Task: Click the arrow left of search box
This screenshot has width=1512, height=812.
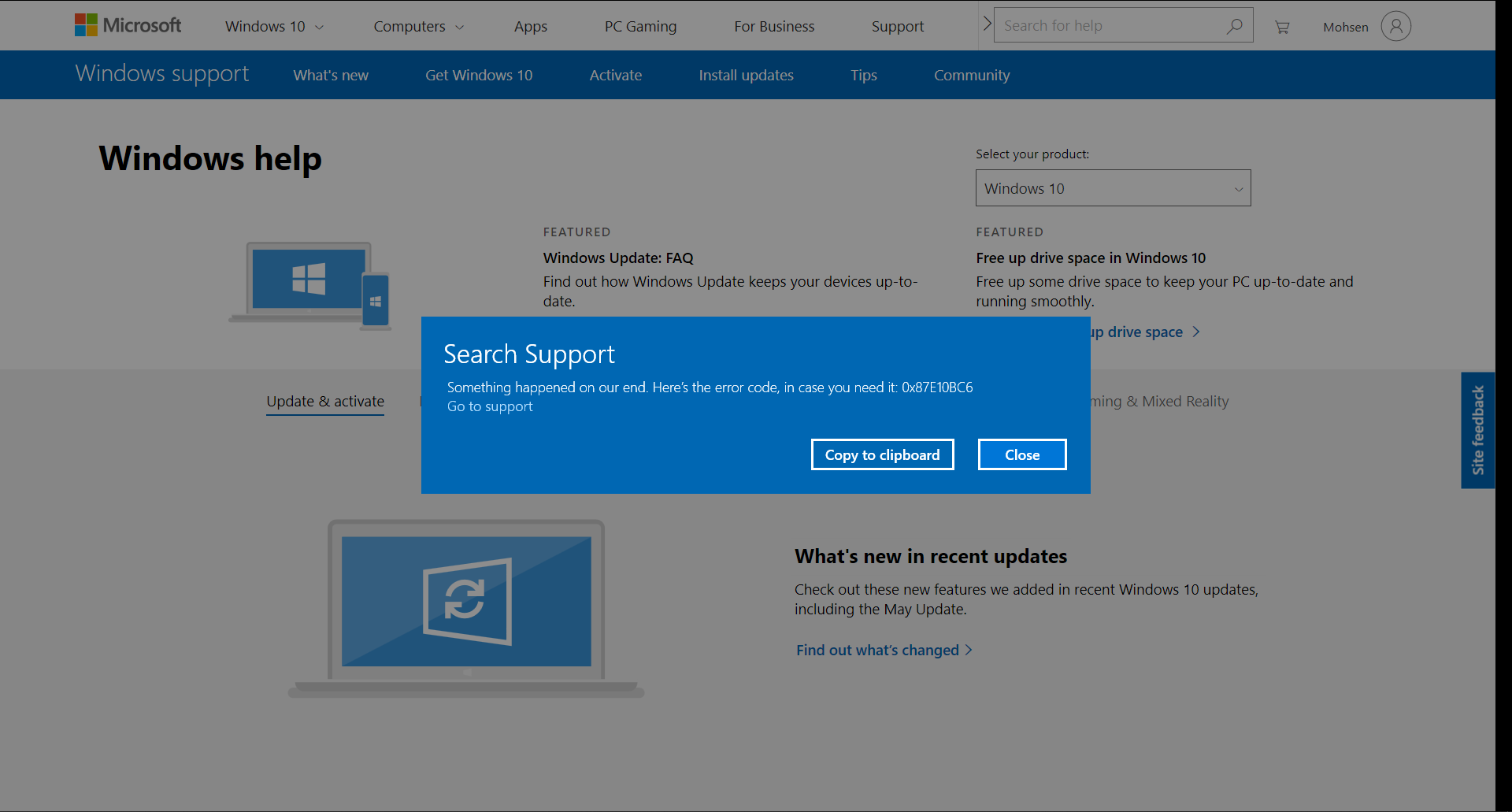Action: point(987,24)
